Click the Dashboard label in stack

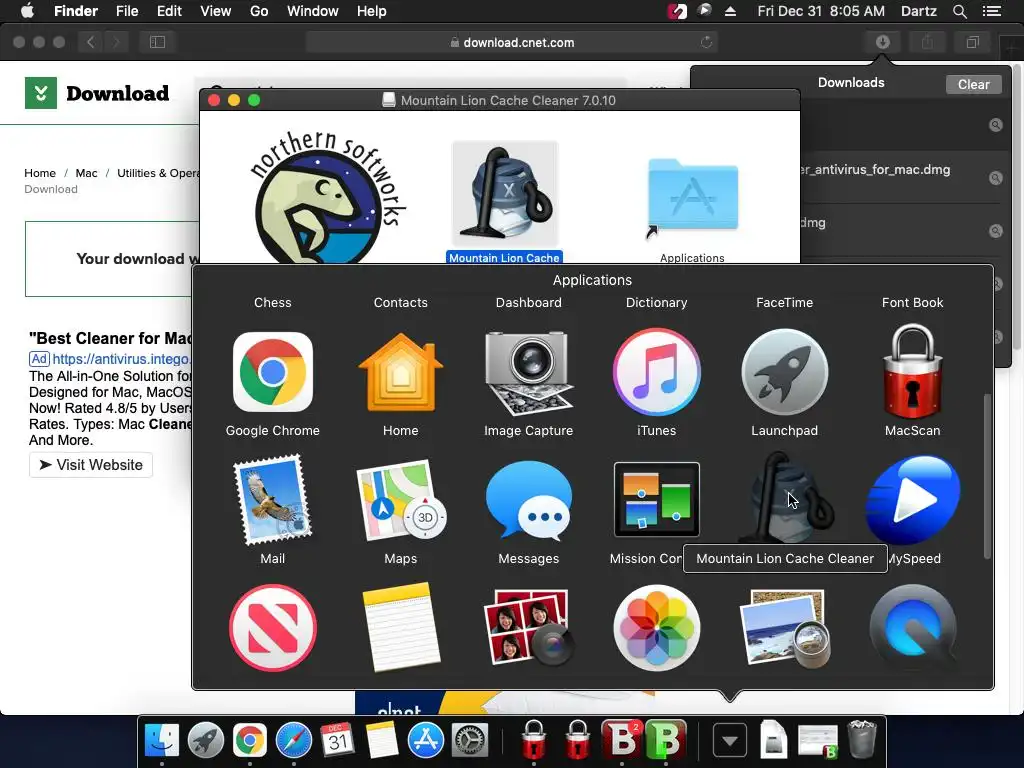point(528,302)
